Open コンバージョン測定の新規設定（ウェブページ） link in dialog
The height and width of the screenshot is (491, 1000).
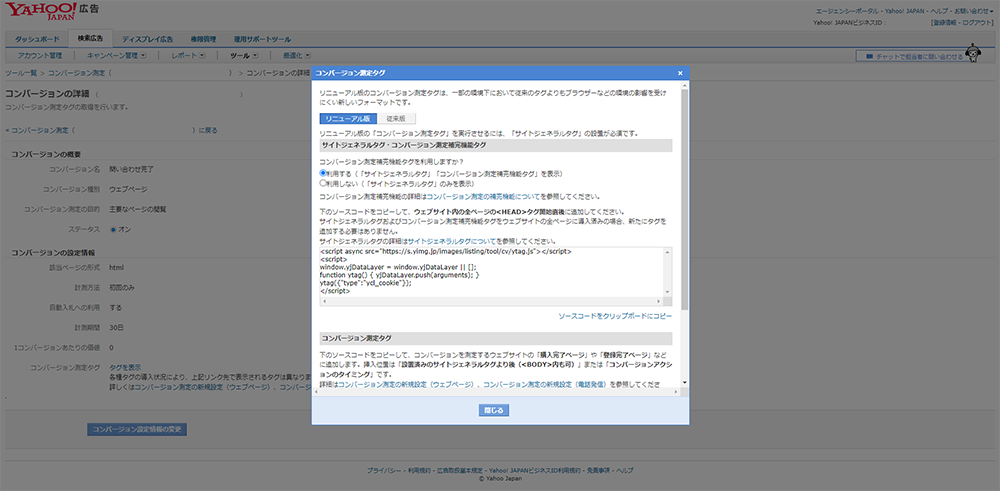[x=407, y=385]
